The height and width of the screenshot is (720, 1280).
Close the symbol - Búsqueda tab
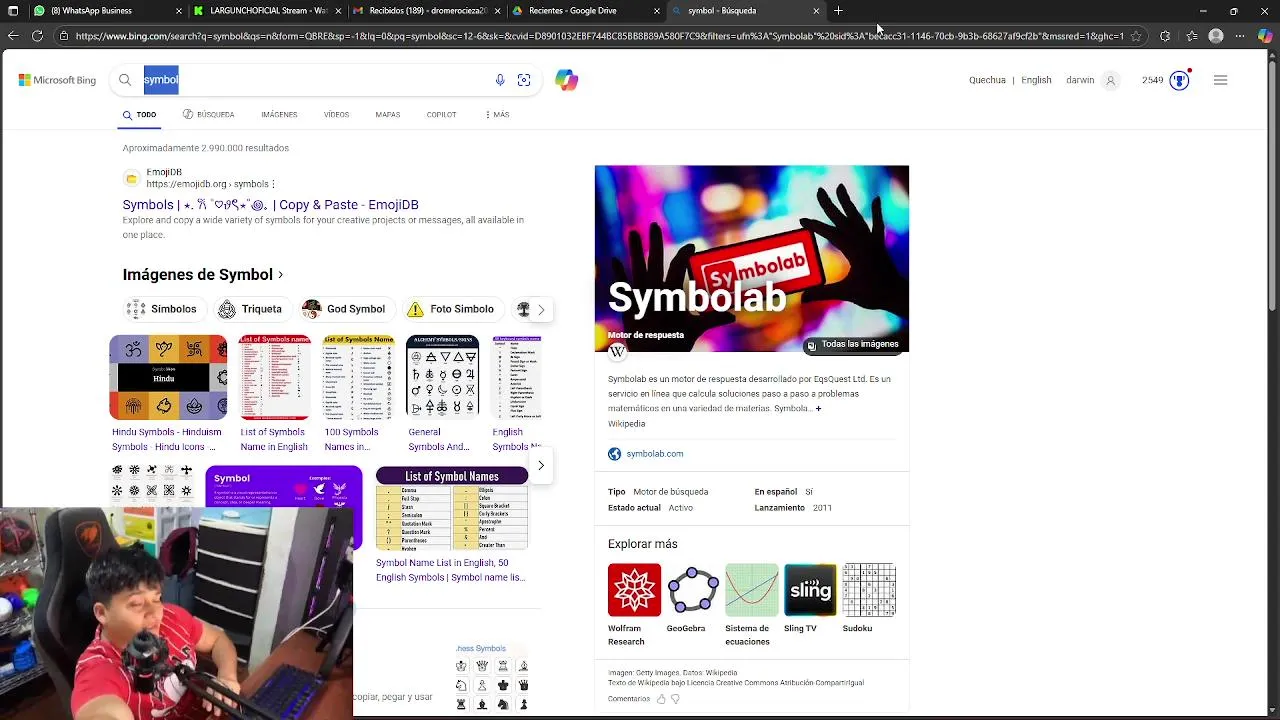(816, 11)
